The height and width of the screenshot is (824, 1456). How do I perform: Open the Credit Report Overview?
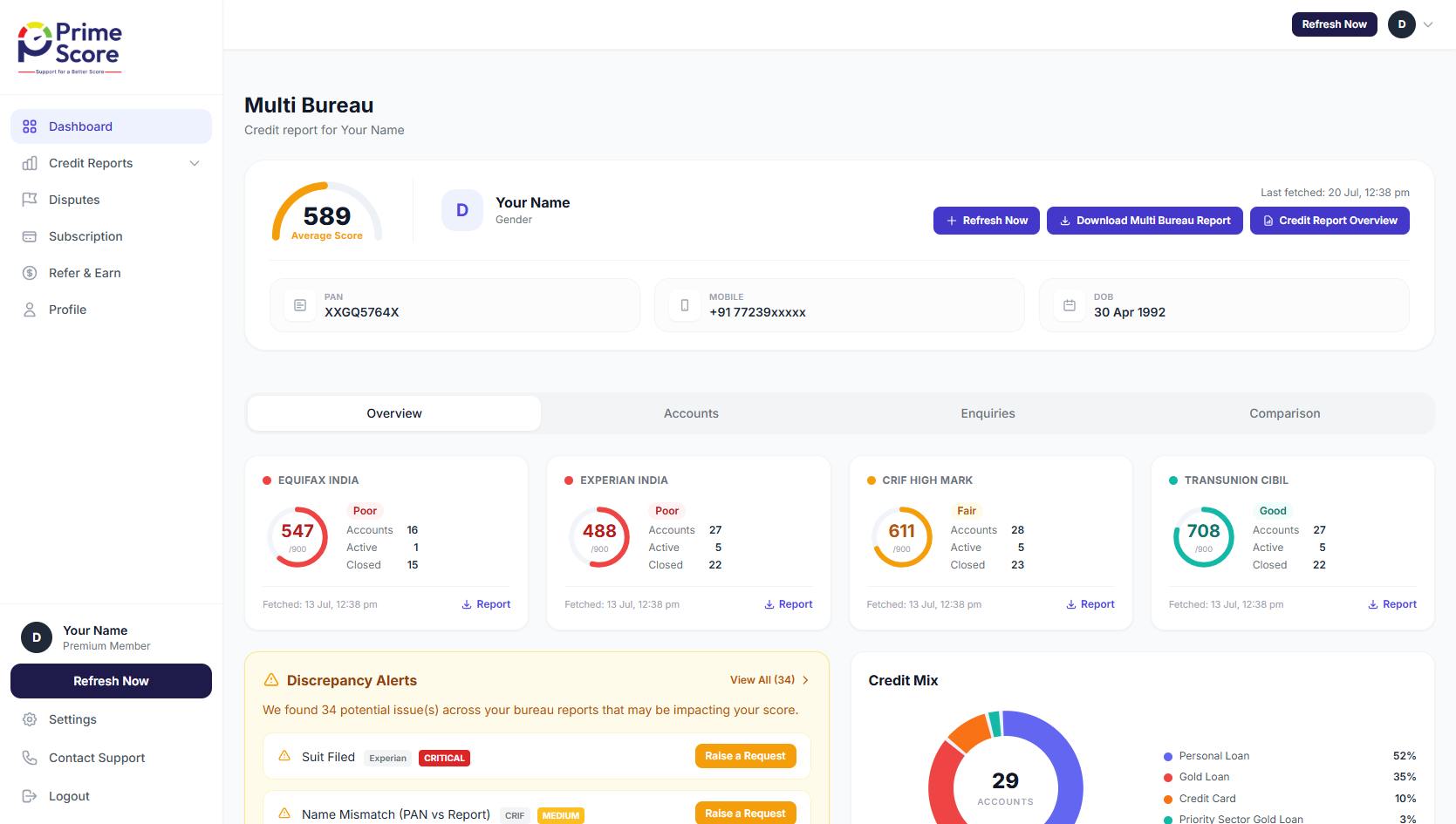pos(1330,221)
